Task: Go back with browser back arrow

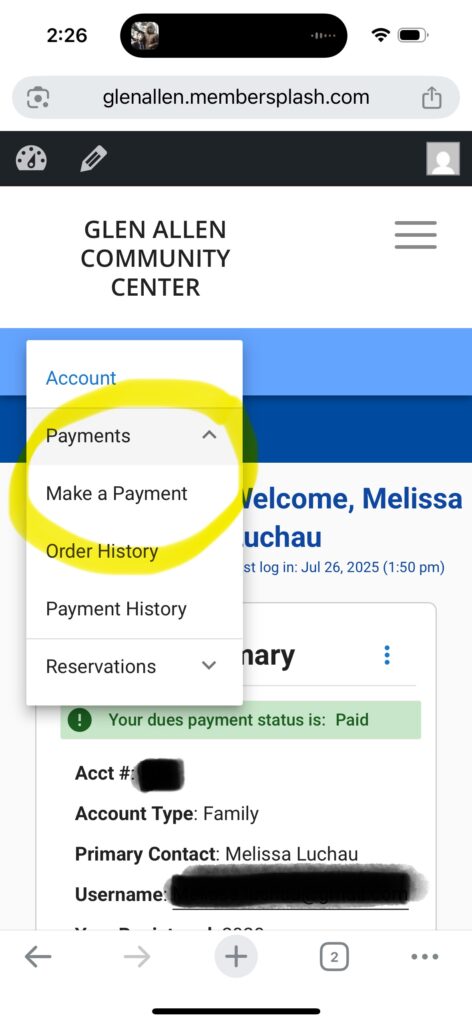Action: (38, 957)
